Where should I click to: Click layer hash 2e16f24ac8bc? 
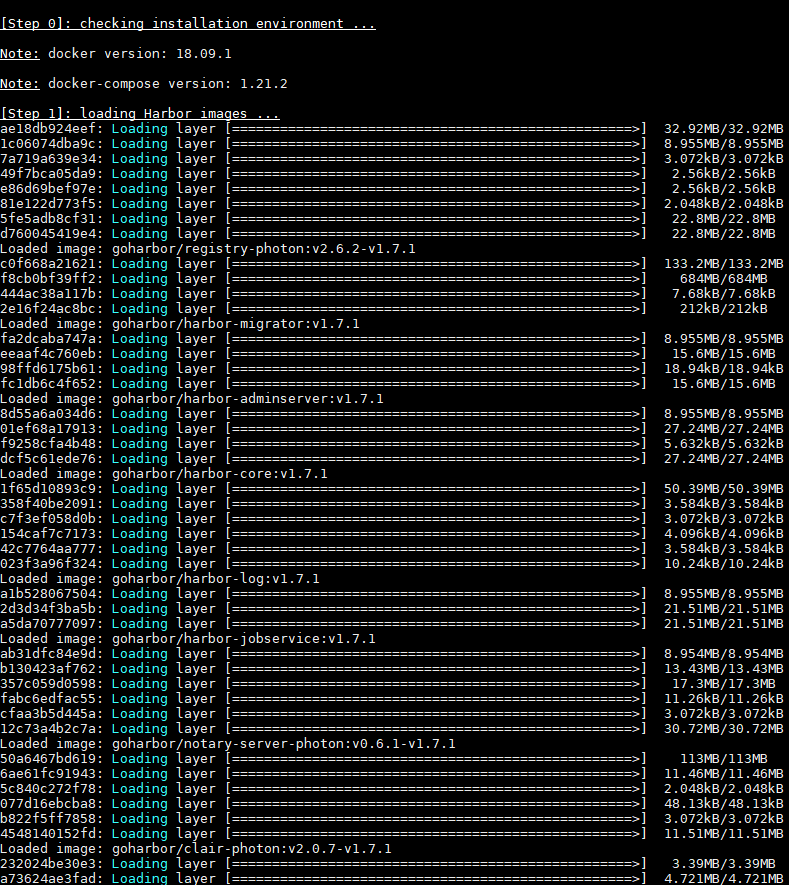48,309
